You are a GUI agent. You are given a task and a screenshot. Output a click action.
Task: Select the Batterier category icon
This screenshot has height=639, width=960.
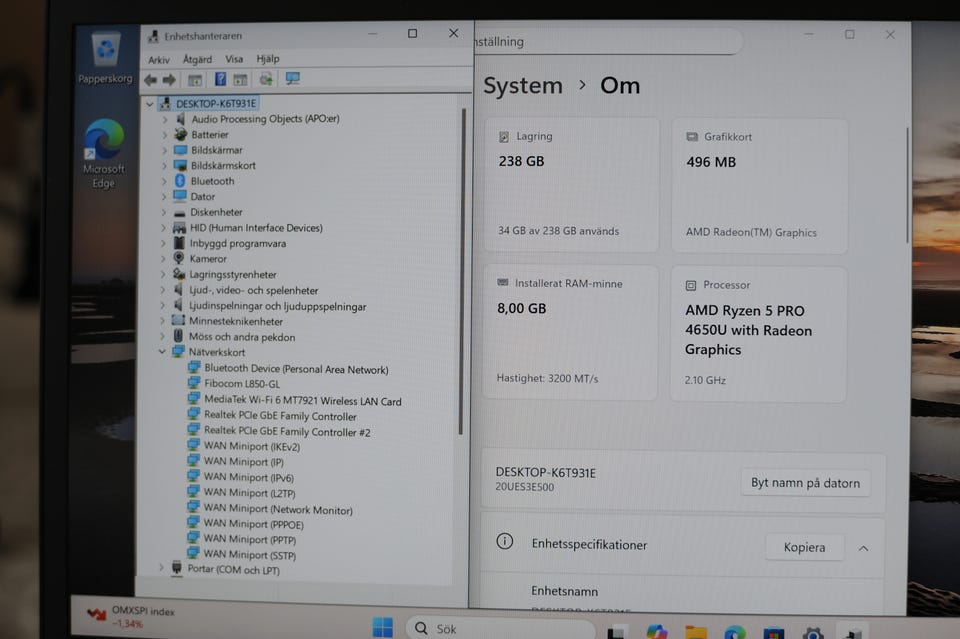coord(180,134)
